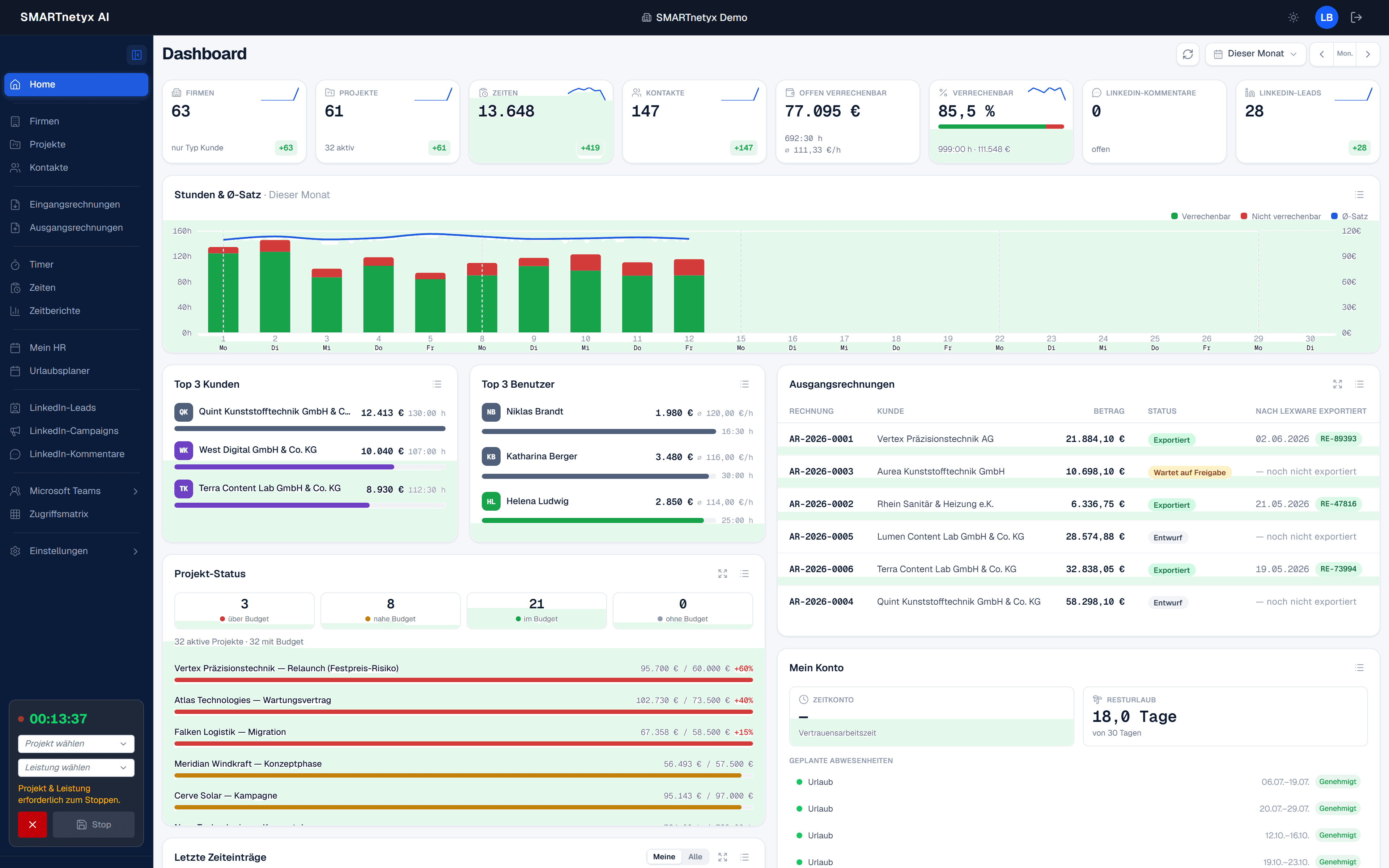
Task: Open the Dieser Monat period dropdown
Action: pyautogui.click(x=1255, y=54)
